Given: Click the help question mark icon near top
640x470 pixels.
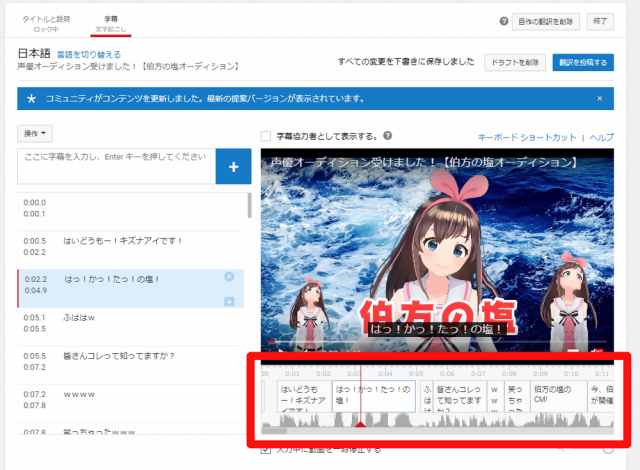Looking at the screenshot, I should pyautogui.click(x=504, y=21).
